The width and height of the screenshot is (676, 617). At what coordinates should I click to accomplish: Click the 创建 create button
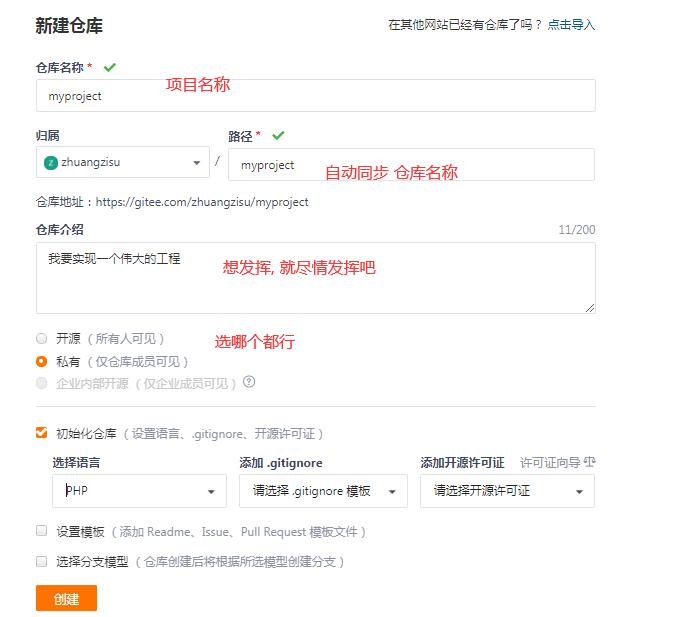pyautogui.click(x=66, y=598)
